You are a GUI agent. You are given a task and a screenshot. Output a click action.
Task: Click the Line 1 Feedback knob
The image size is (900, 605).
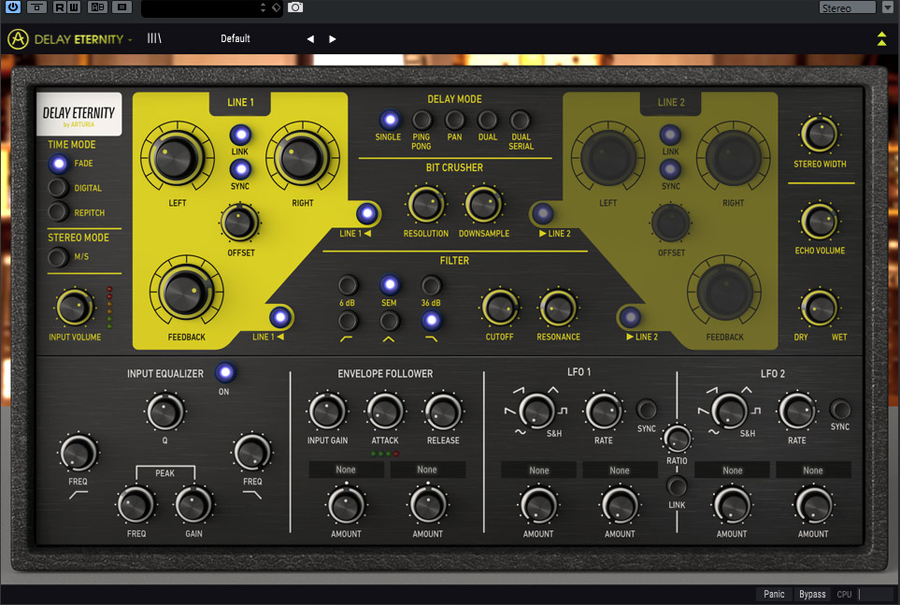point(186,293)
